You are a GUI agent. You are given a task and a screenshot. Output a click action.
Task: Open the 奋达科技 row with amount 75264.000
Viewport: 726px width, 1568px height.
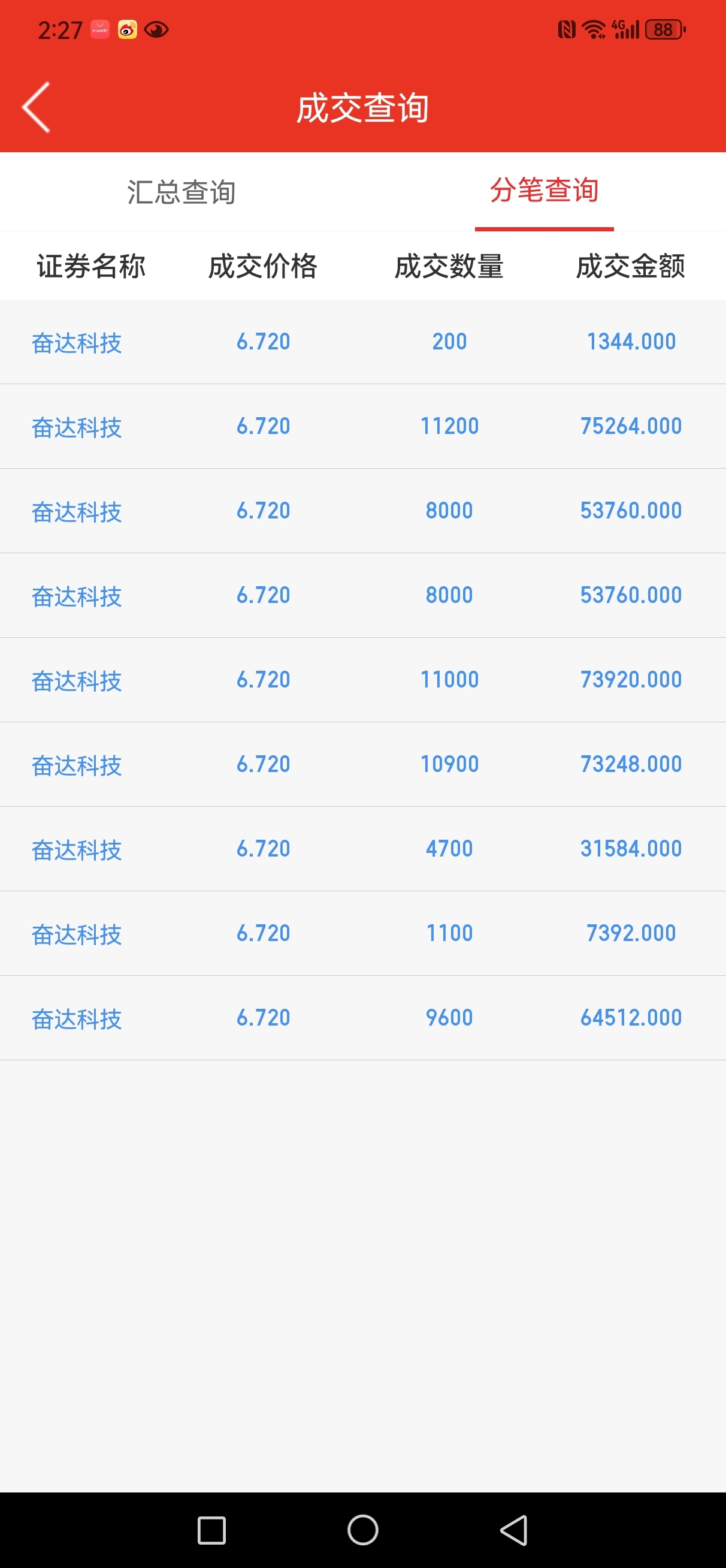pos(362,426)
